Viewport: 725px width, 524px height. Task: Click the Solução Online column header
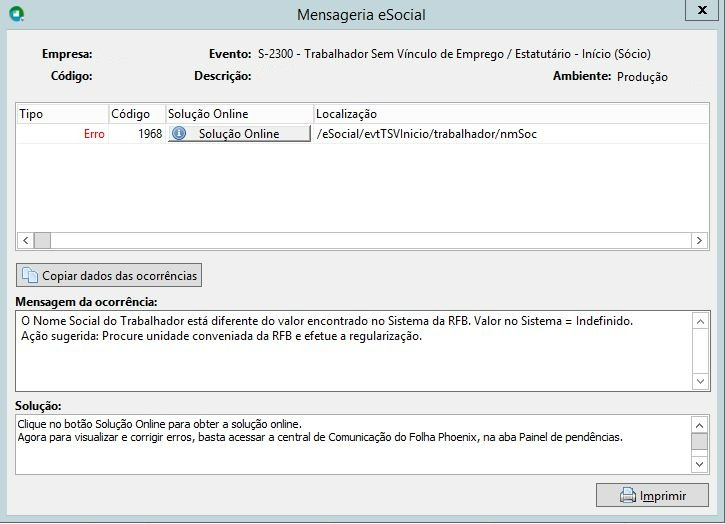[x=240, y=114]
